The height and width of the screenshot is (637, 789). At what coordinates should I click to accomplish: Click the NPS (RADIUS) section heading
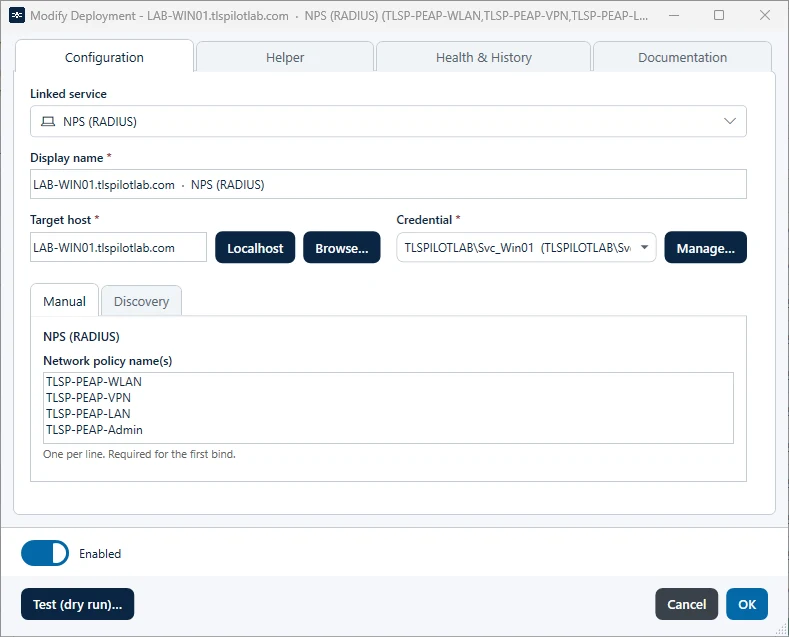(82, 336)
